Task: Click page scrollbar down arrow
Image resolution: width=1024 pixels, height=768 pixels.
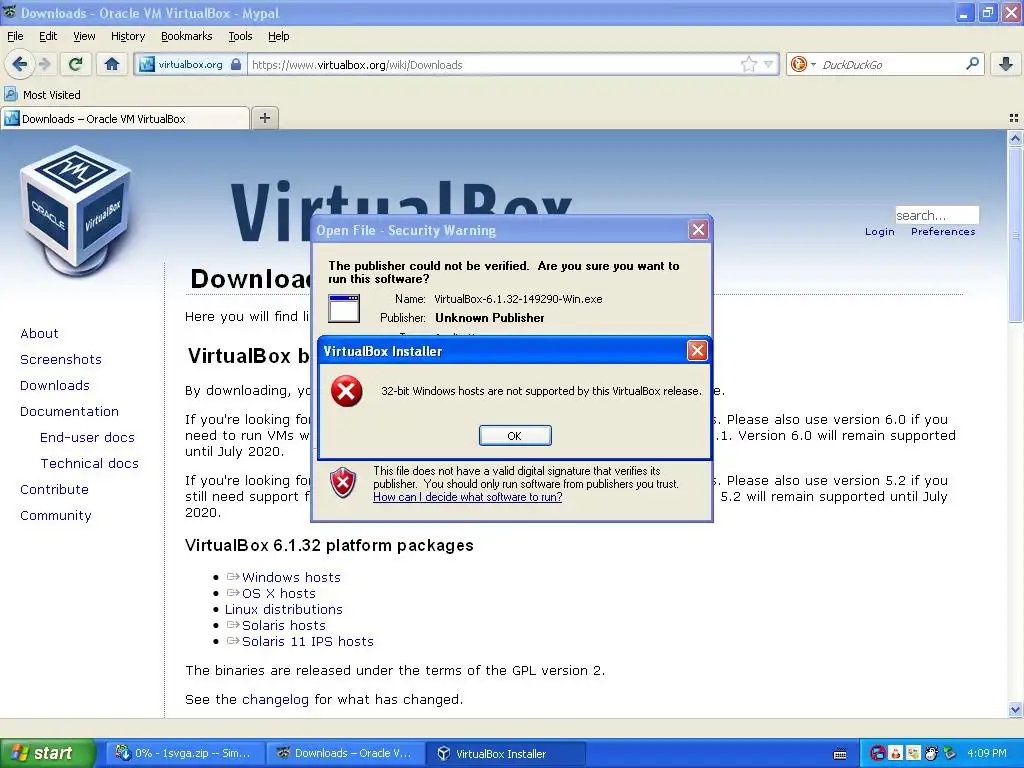Action: coord(1015,709)
